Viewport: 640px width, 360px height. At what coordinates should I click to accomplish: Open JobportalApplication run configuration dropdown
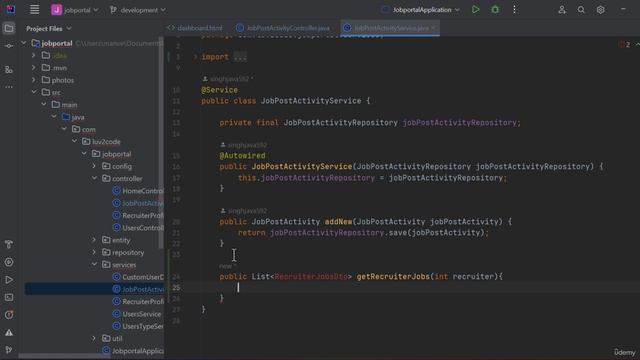tap(420, 10)
